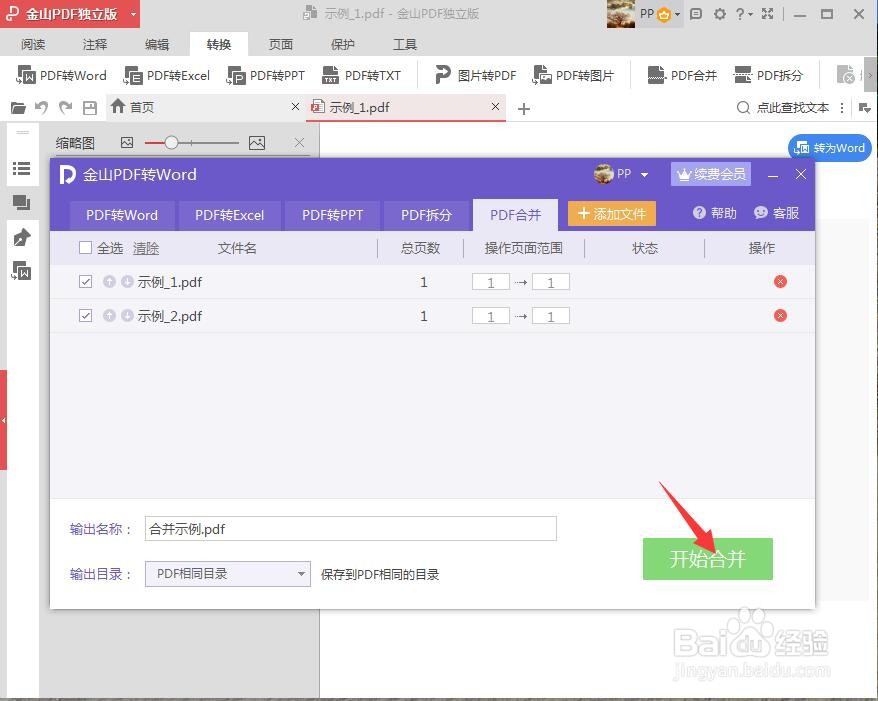The image size is (878, 701).
Task: Expand the PP account dropdown in dialog
Action: click(x=645, y=175)
